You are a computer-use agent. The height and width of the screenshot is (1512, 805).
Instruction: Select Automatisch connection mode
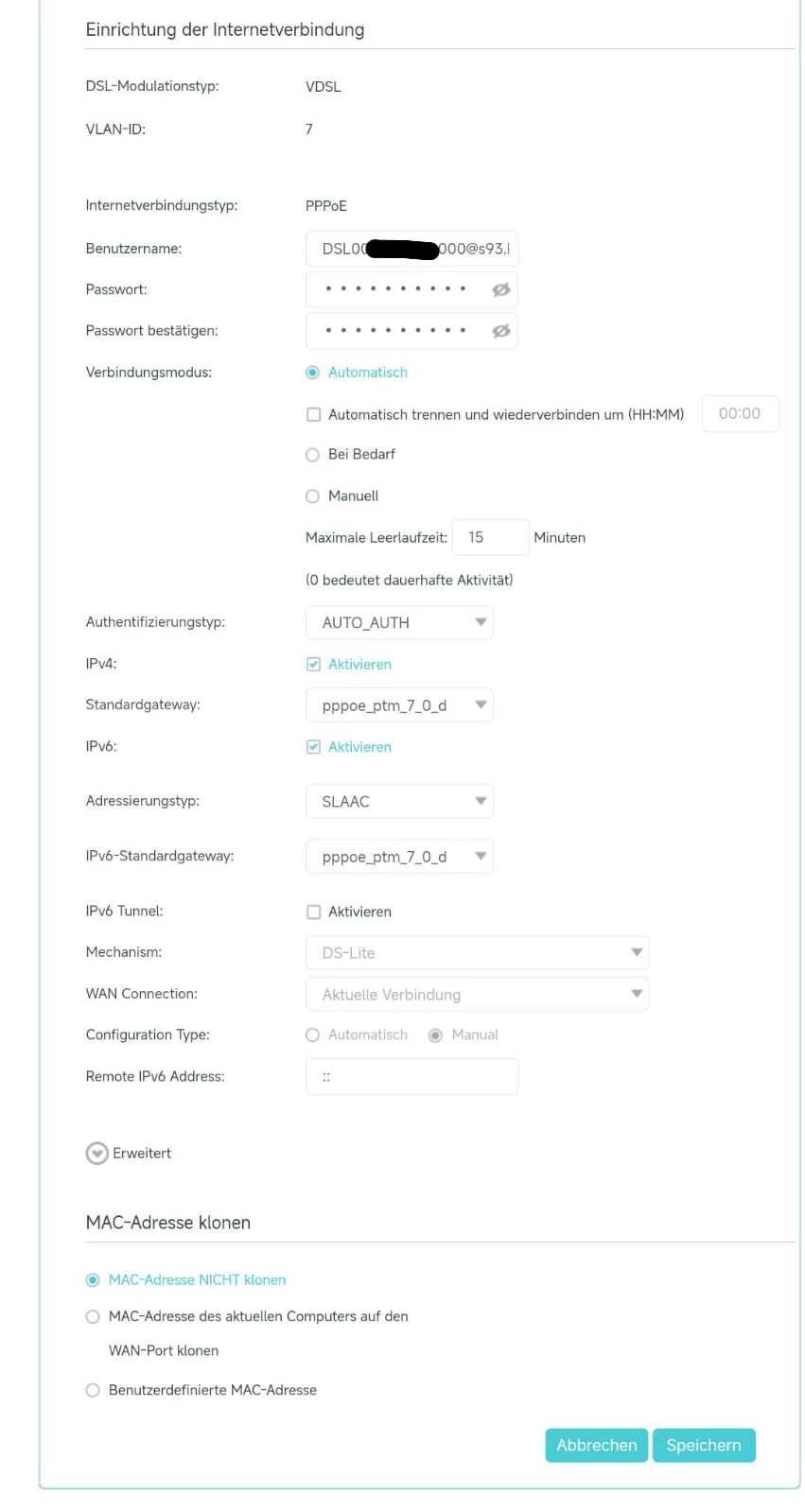(x=313, y=373)
